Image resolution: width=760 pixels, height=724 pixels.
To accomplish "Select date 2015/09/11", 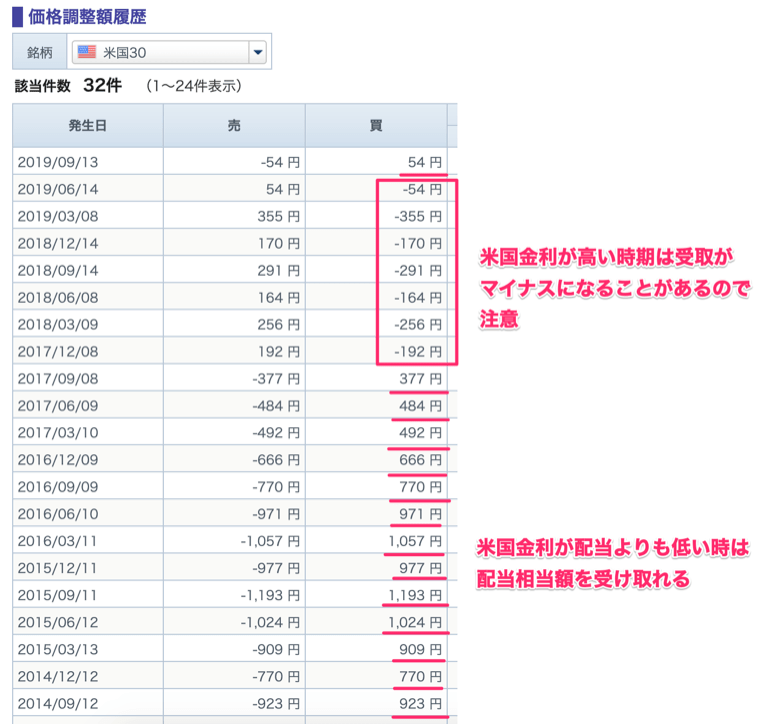I will click(x=58, y=595).
